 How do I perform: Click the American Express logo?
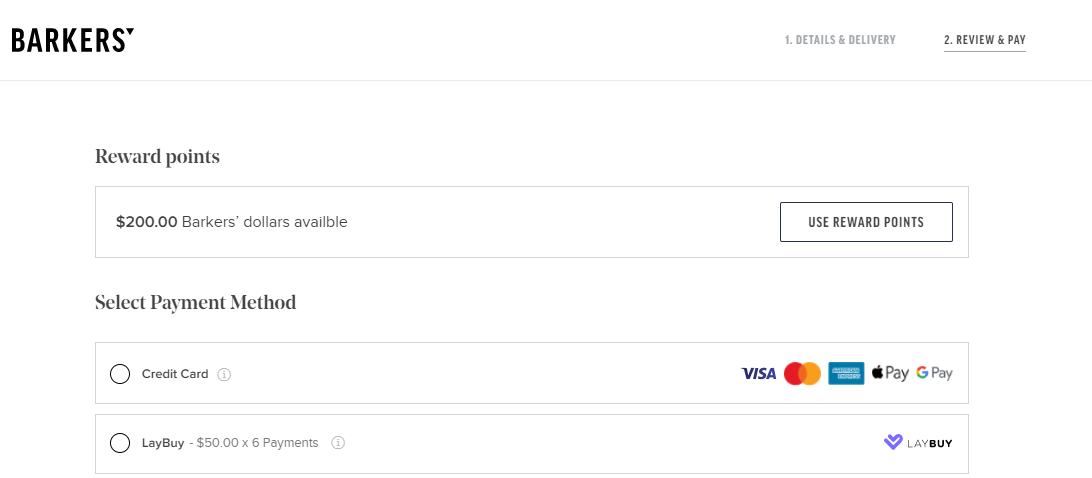click(846, 373)
